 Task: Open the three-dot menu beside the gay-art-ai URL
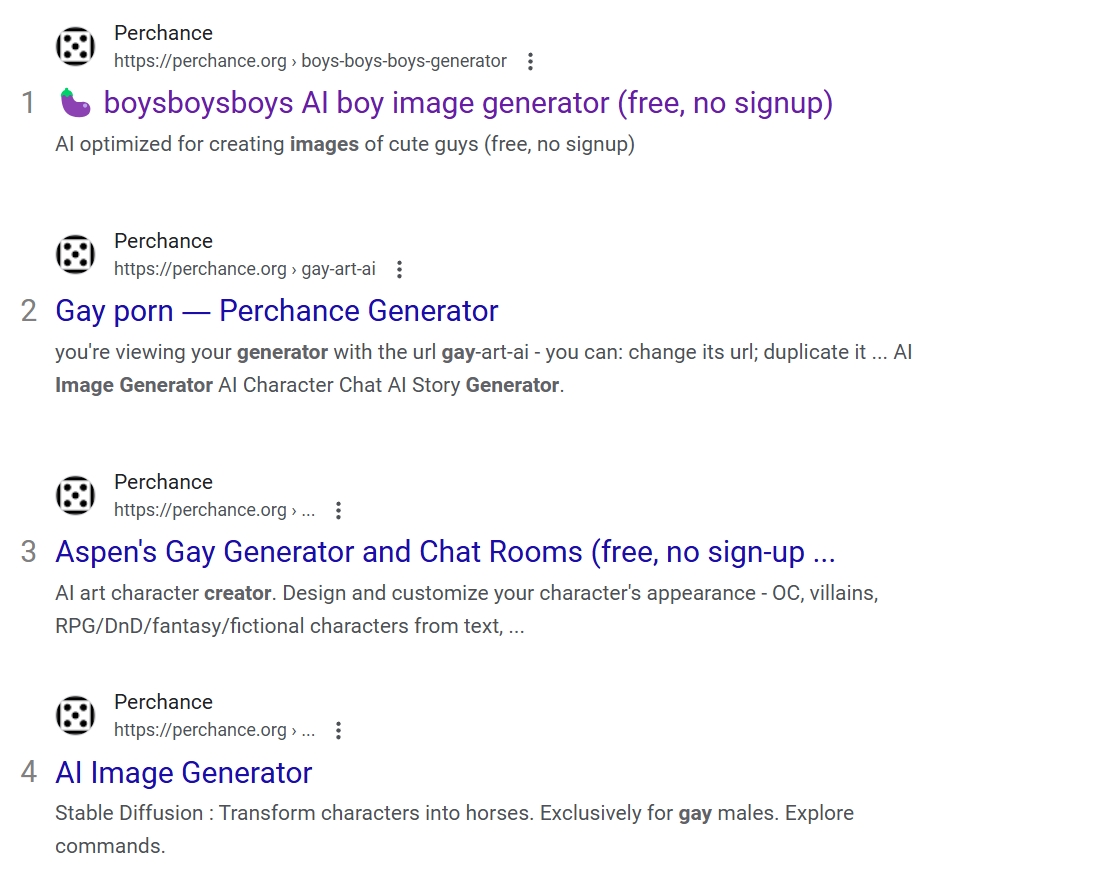tap(399, 269)
